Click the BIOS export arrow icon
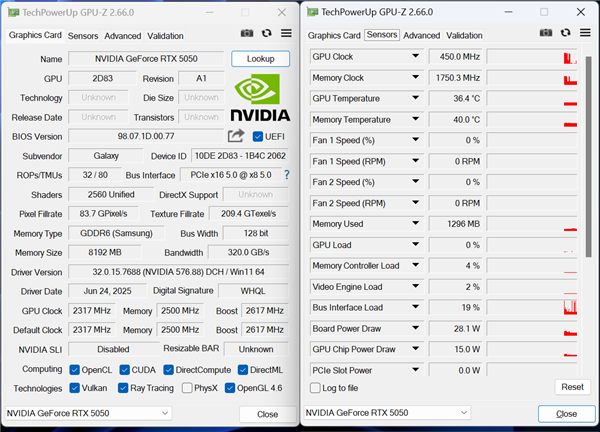The image size is (600, 432). 236,136
